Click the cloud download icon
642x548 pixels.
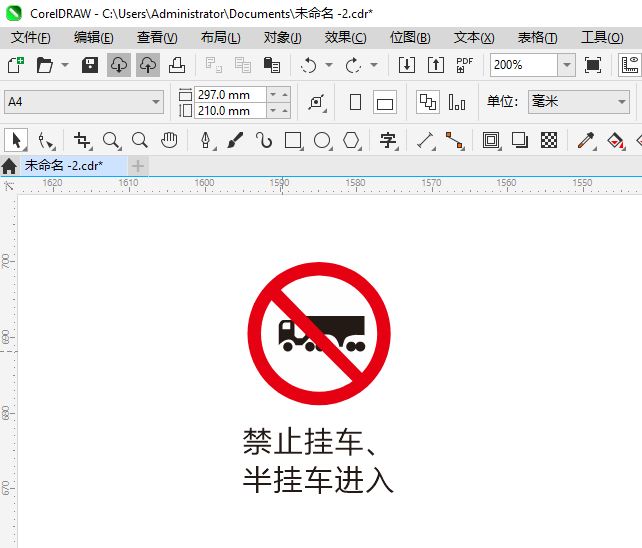[119, 65]
